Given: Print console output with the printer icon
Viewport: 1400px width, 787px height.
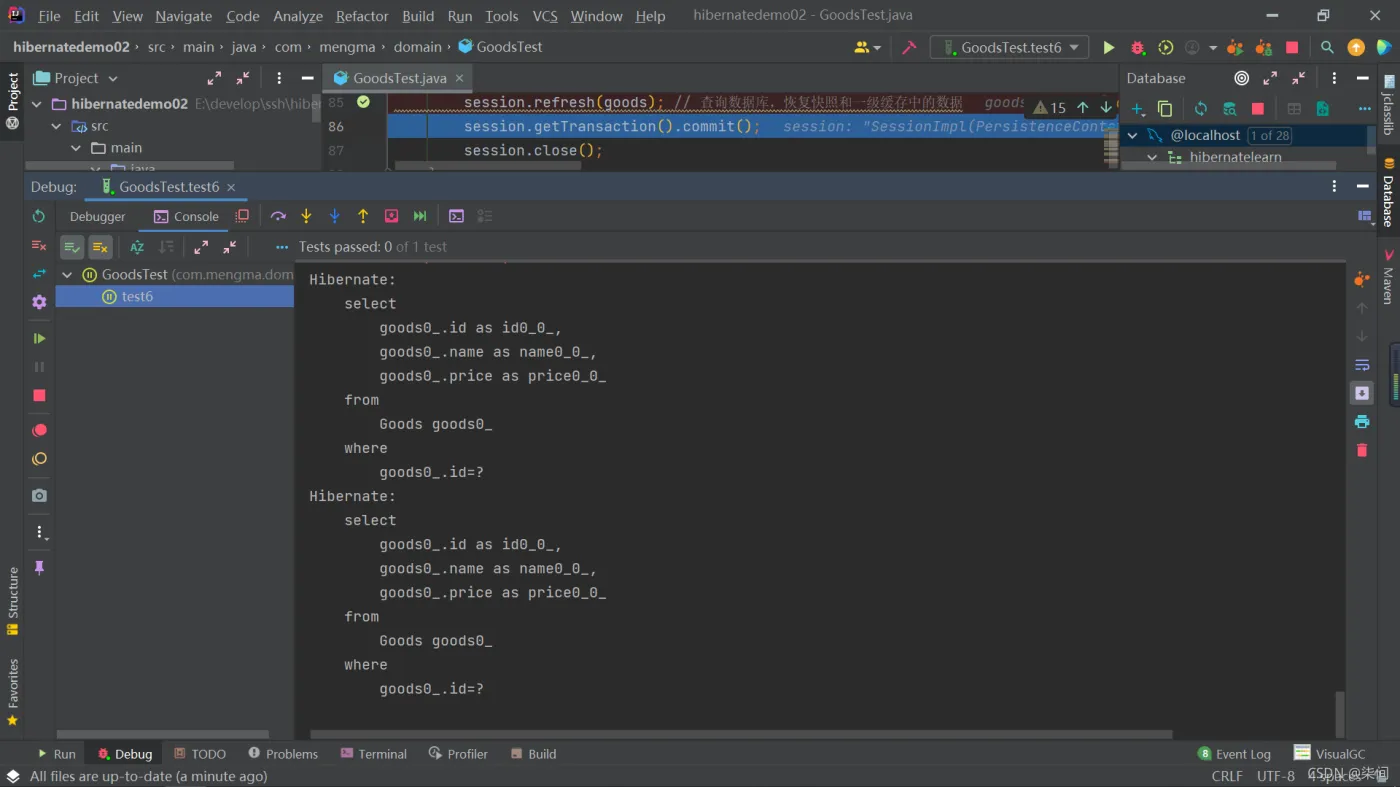Looking at the screenshot, I should 1361,422.
